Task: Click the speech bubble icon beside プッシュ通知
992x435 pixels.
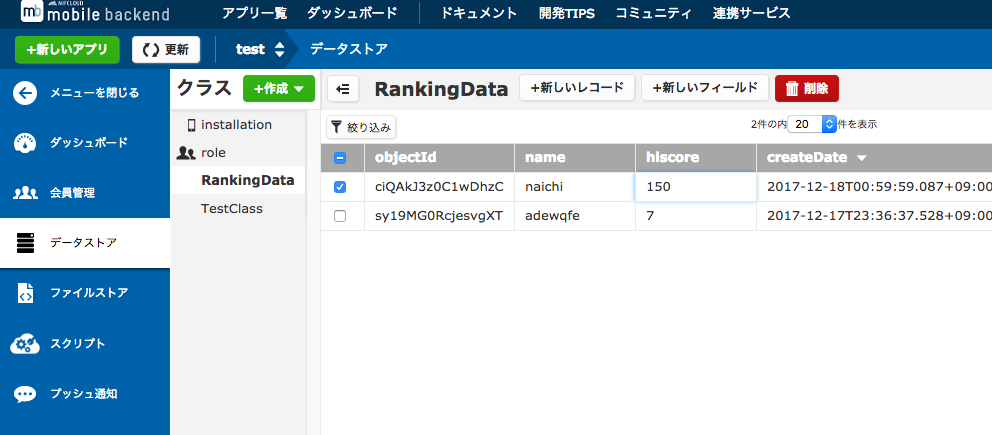Action: 25,395
